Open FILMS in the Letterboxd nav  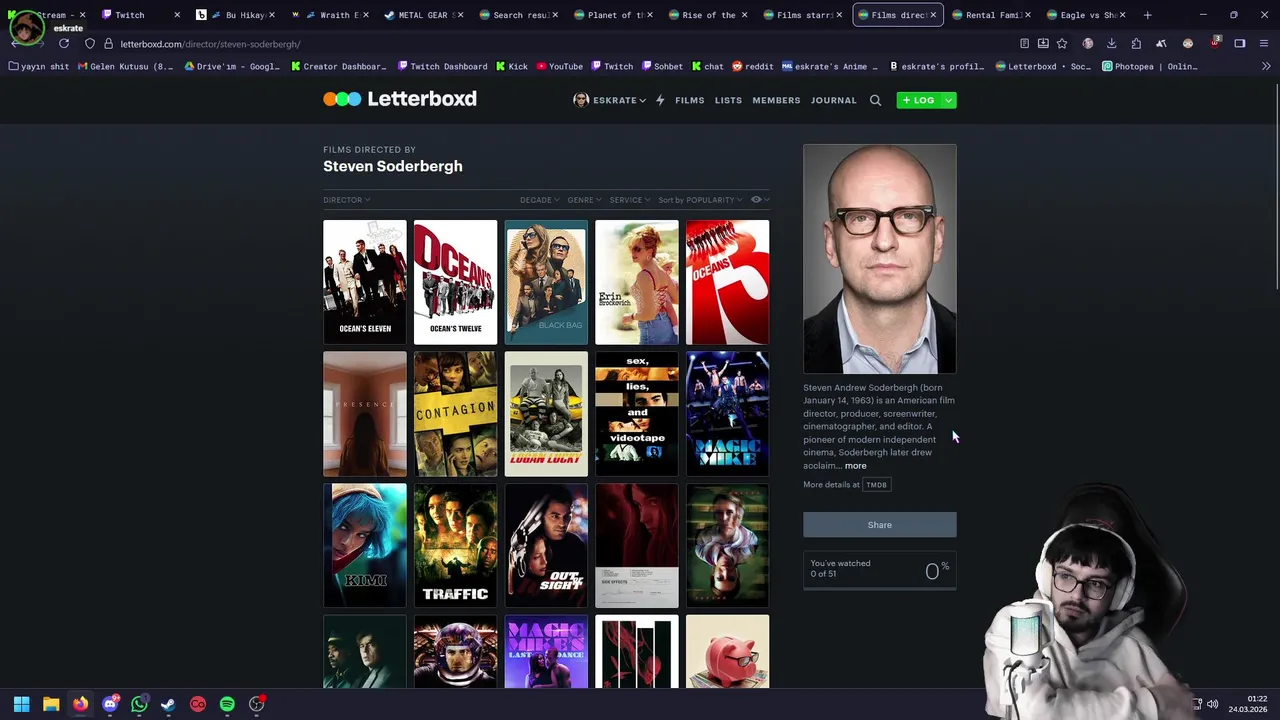[x=689, y=100]
